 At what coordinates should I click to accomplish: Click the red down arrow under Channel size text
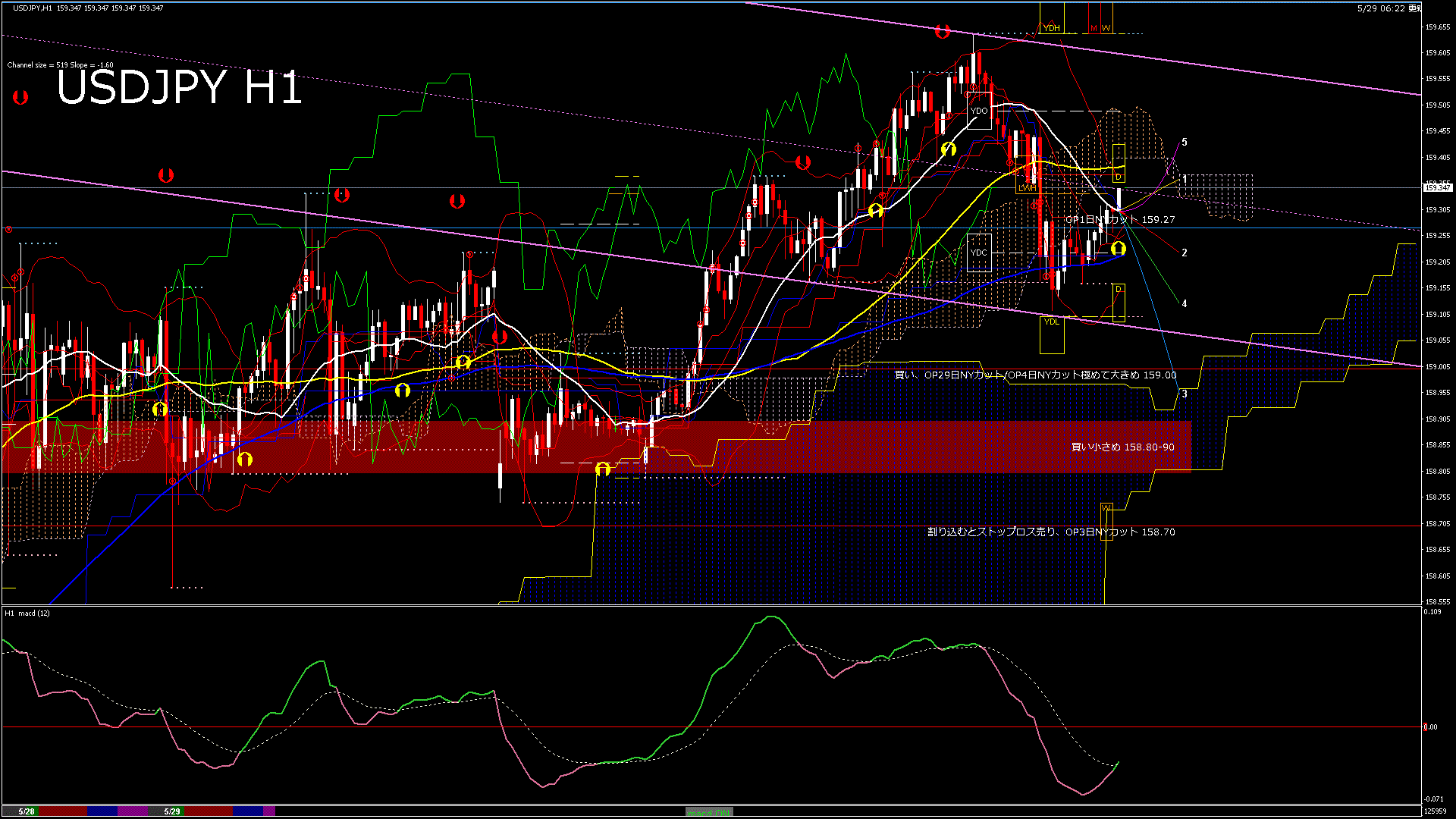20,97
